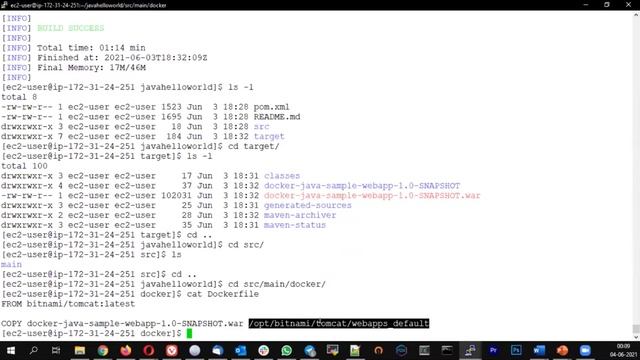The height and width of the screenshot is (360, 640).
Task: Click the Total time: 01:14 min line
Action: click(x=91, y=48)
